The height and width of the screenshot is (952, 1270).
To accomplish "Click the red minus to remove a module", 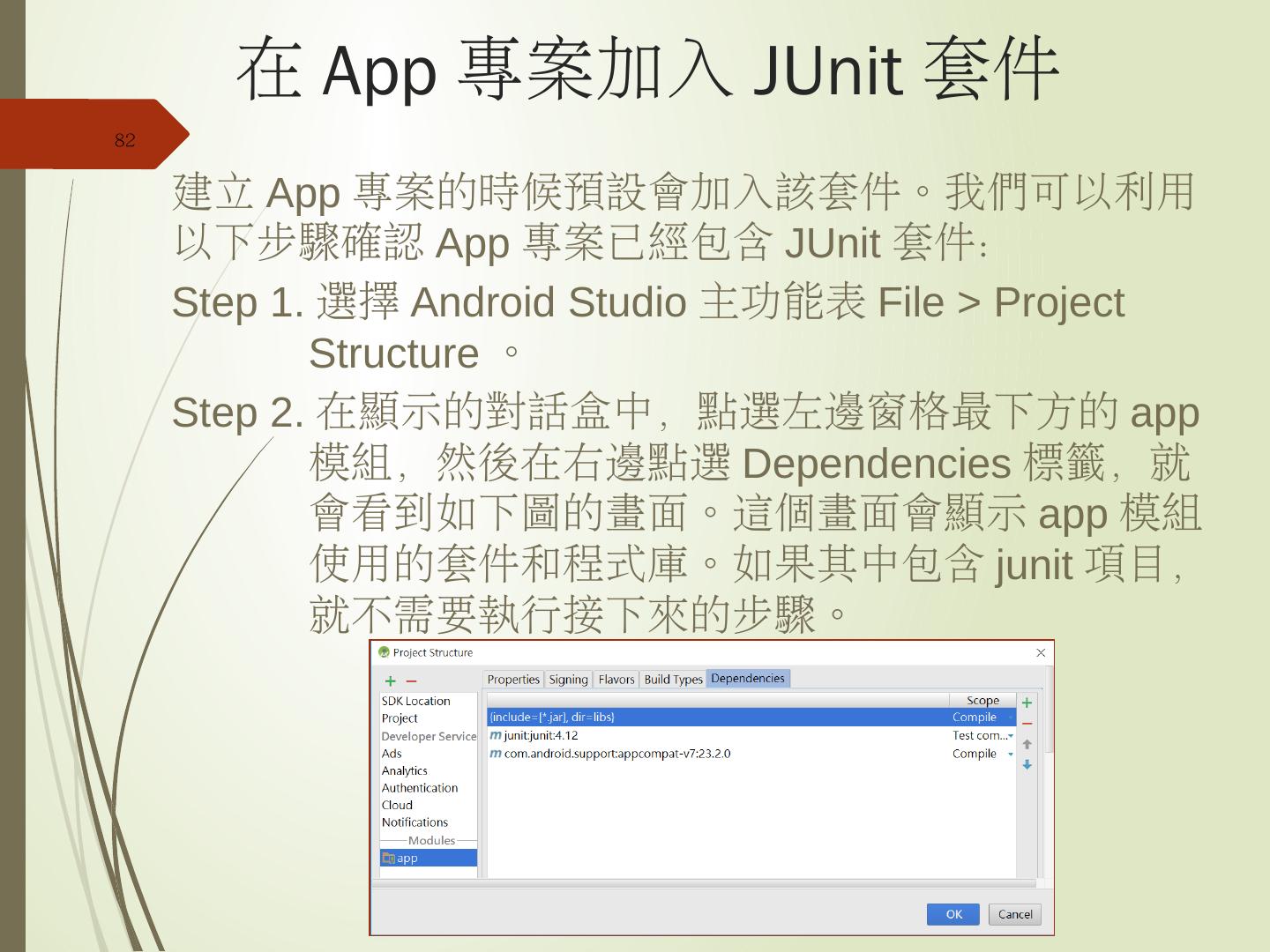I will pyautogui.click(x=411, y=681).
